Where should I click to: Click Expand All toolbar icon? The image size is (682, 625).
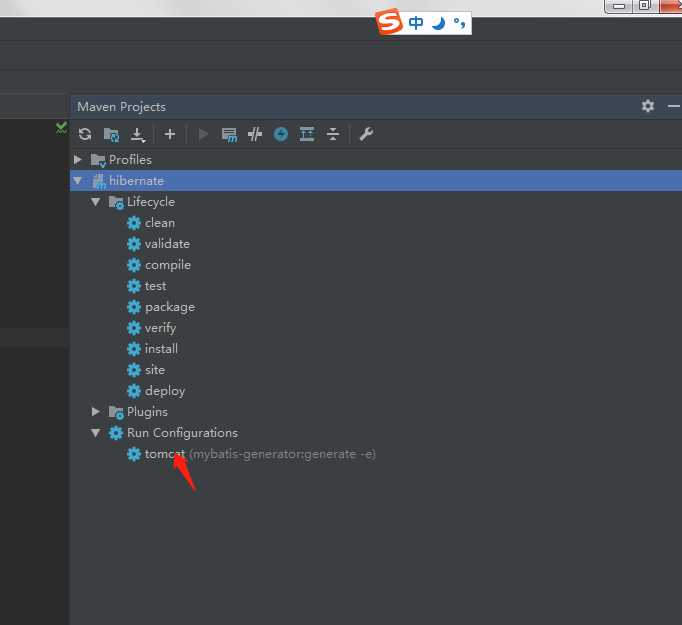(x=307, y=134)
